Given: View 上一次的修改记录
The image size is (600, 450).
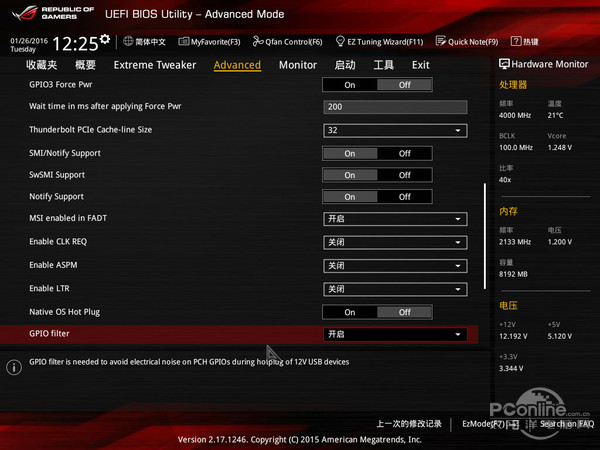Looking at the screenshot, I should pyautogui.click(x=409, y=424).
